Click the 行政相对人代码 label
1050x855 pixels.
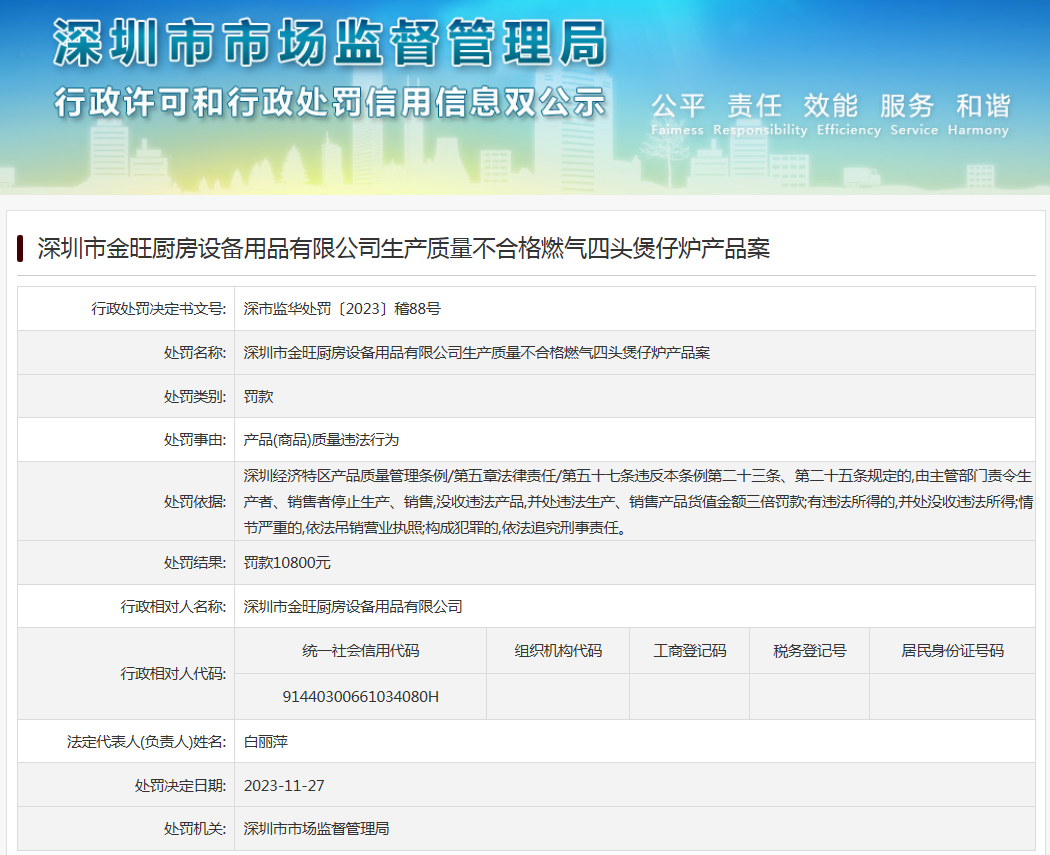(173, 674)
